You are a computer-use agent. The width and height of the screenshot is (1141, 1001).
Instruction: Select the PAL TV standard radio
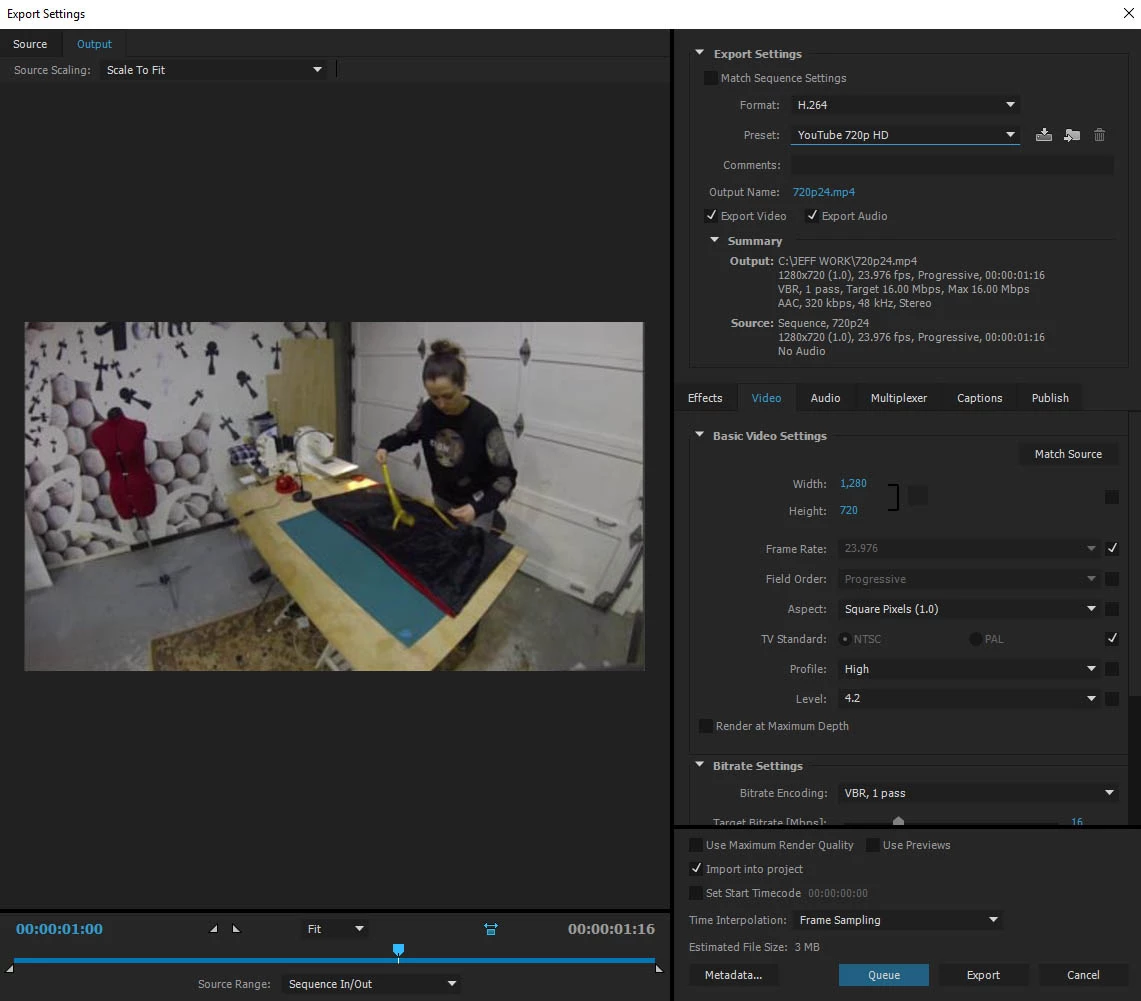pyautogui.click(x=975, y=639)
